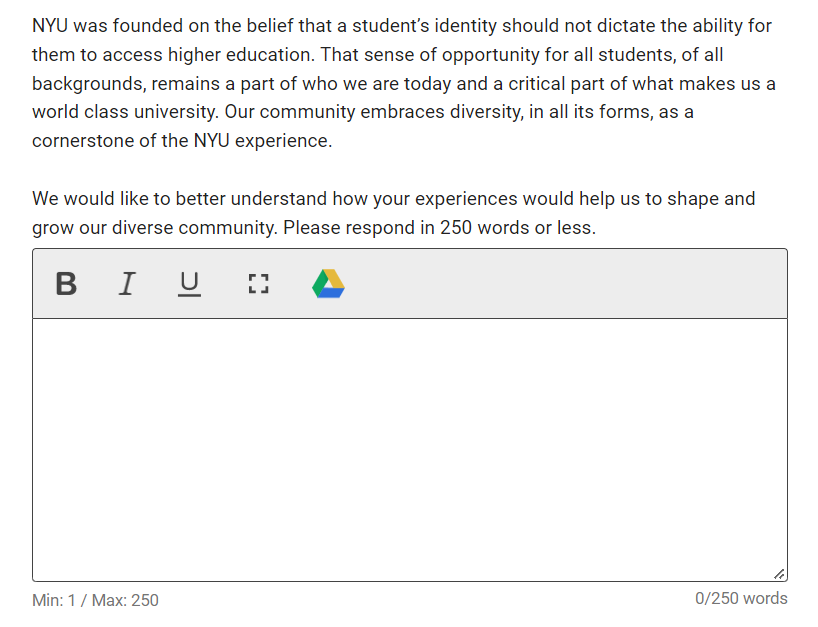This screenshot has width=818, height=627.
Task: Toggle bold formatting in the editor
Action: [66, 284]
